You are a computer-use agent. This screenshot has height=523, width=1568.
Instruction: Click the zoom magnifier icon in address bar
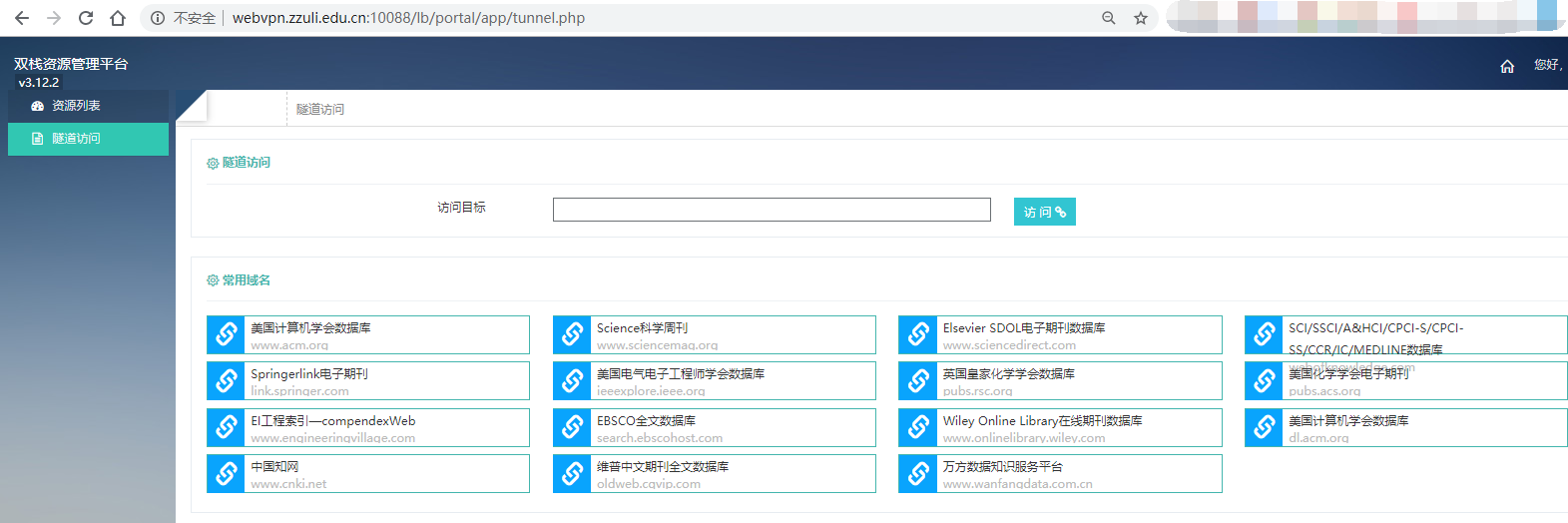(1108, 18)
